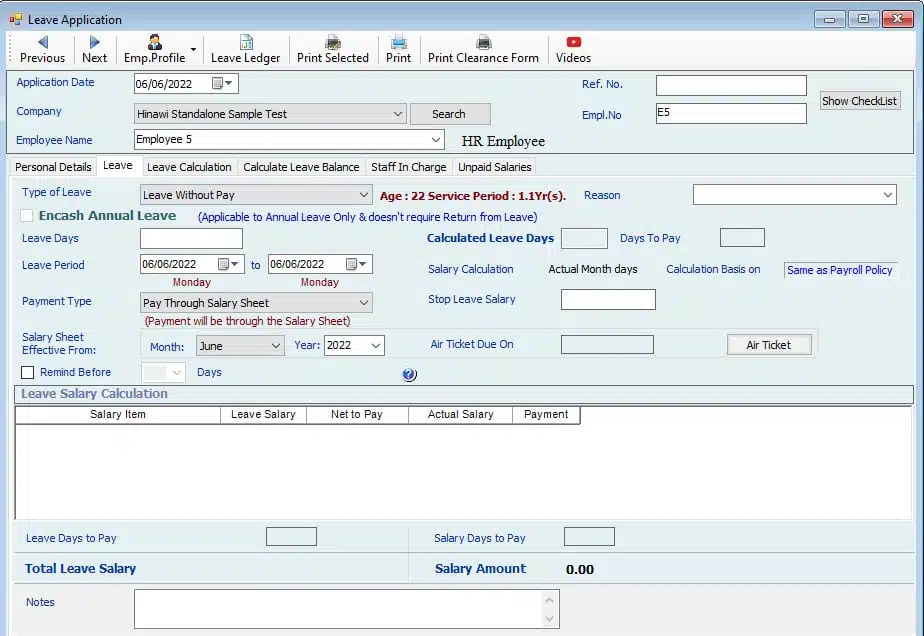Click Payment column header
The width and height of the screenshot is (924, 636).
pyautogui.click(x=546, y=414)
